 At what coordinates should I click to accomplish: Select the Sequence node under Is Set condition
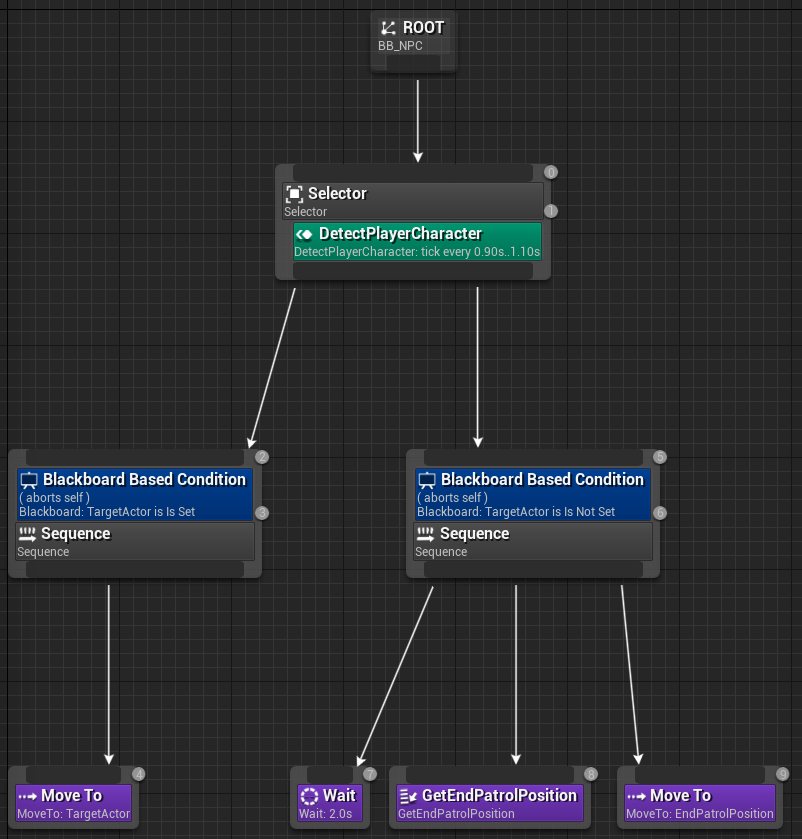tap(135, 541)
